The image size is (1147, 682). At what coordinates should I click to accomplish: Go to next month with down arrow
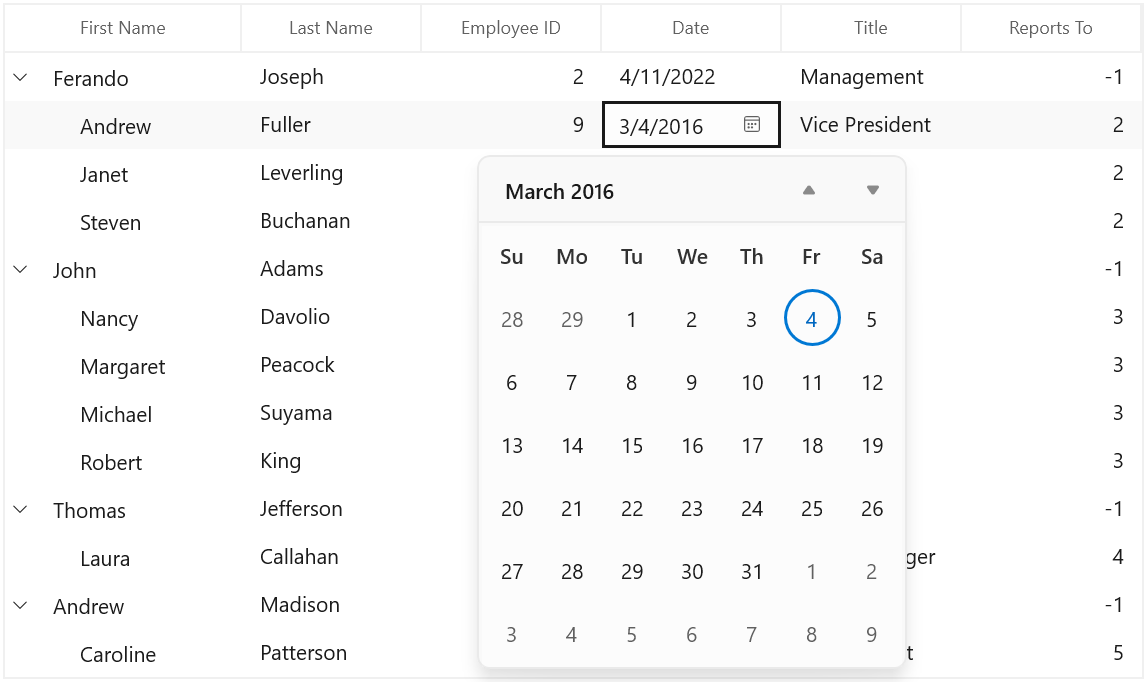872,190
